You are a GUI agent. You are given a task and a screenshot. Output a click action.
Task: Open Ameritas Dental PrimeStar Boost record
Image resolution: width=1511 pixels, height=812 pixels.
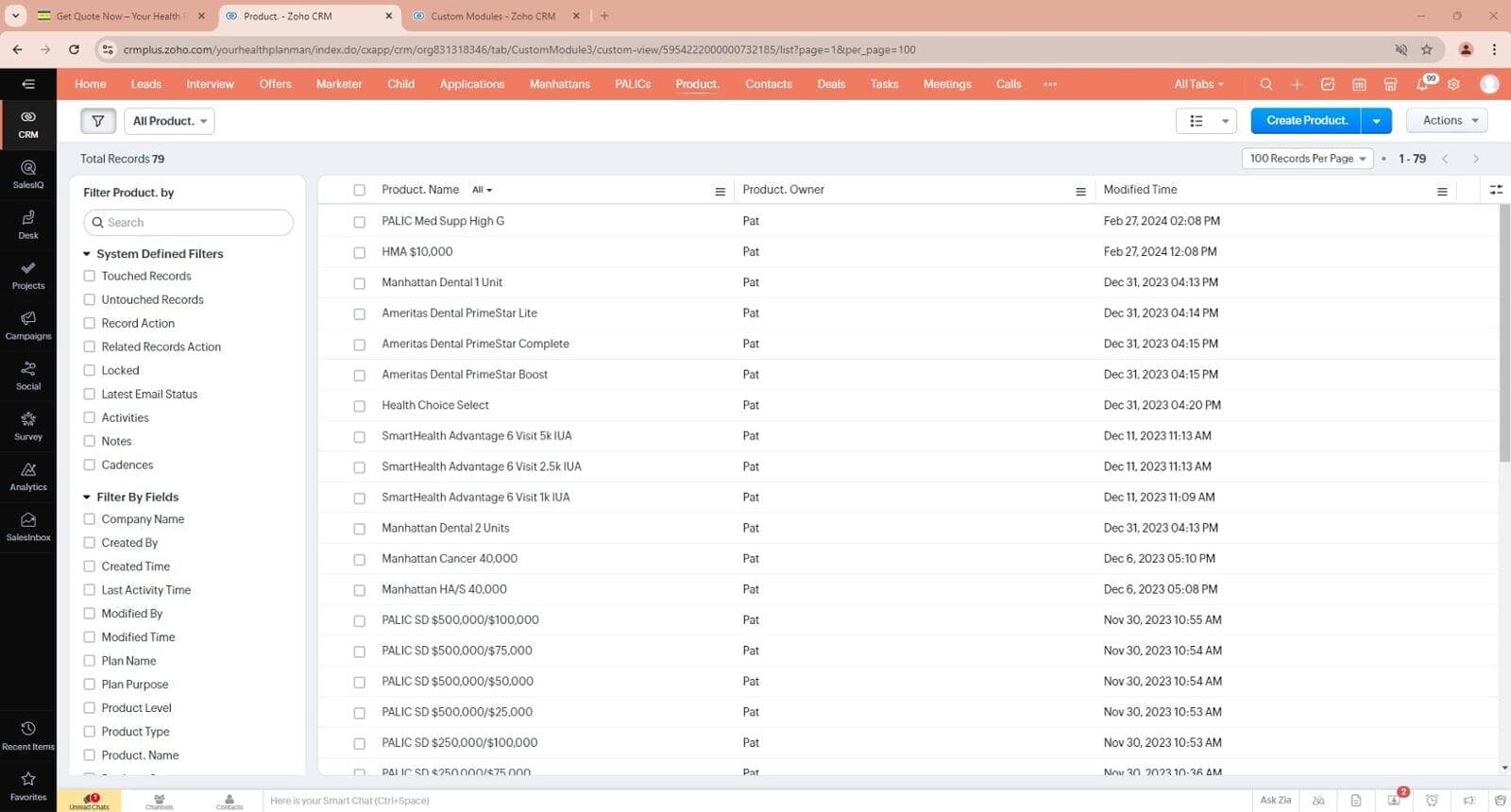[x=465, y=375]
